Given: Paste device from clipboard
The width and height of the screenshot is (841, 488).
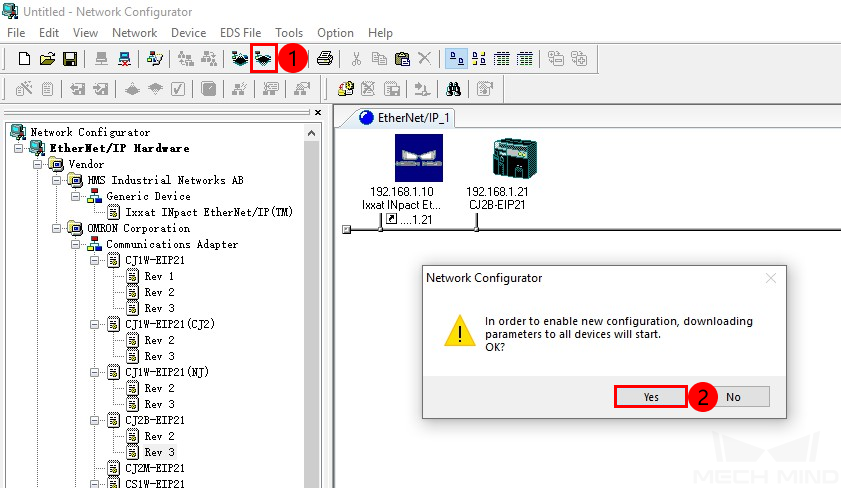Looking at the screenshot, I should point(402,58).
